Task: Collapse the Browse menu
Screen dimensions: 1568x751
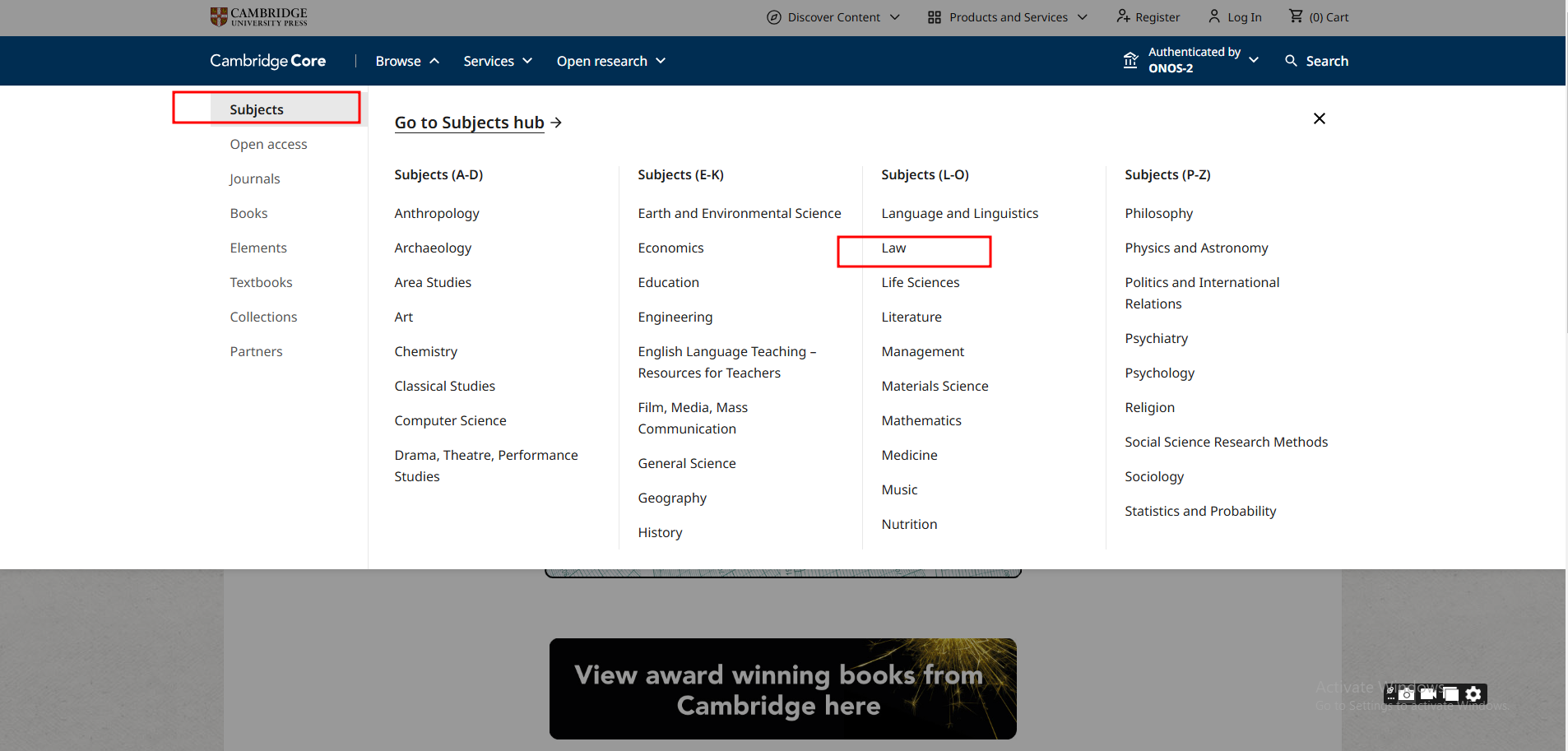Action: point(407,61)
